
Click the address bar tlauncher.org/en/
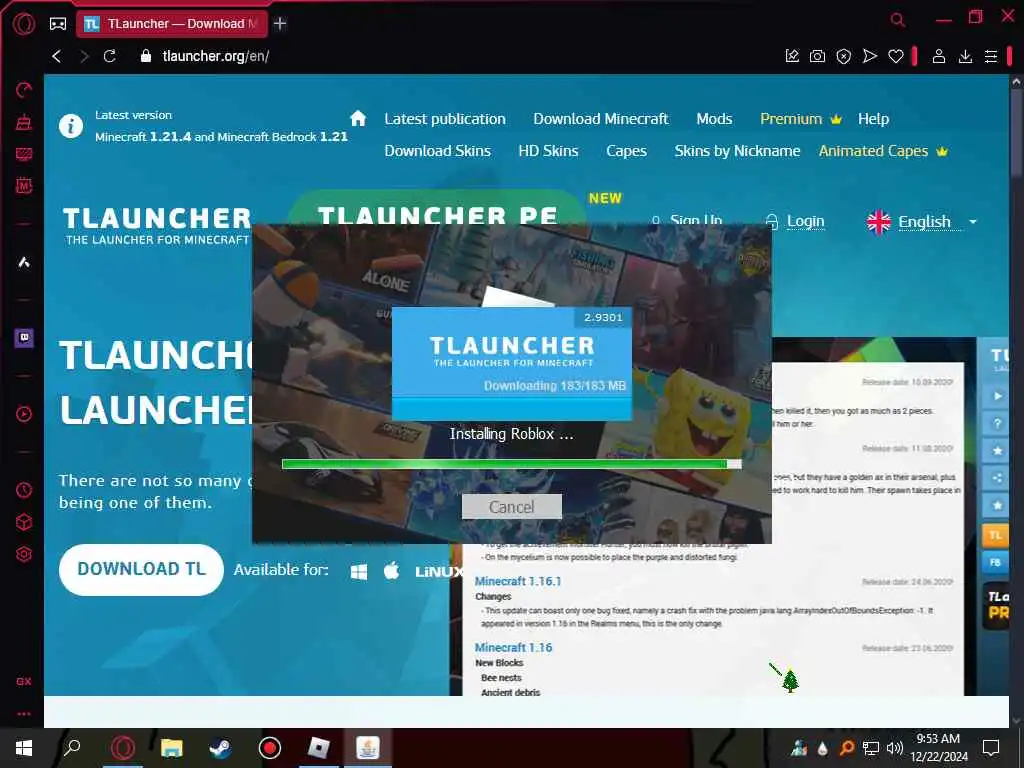(216, 56)
